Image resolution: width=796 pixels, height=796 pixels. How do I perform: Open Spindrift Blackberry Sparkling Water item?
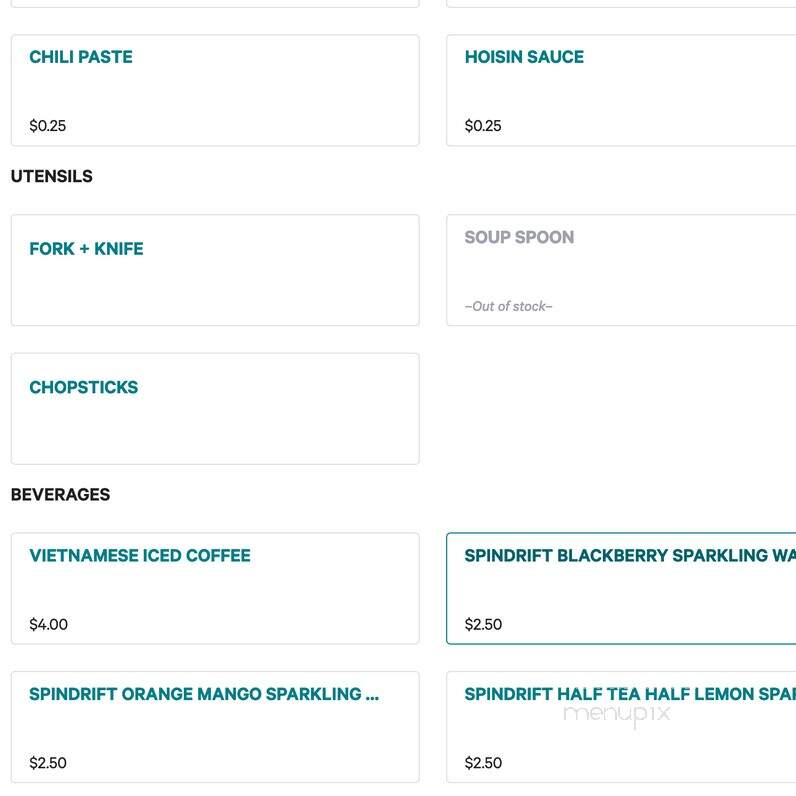[621, 588]
